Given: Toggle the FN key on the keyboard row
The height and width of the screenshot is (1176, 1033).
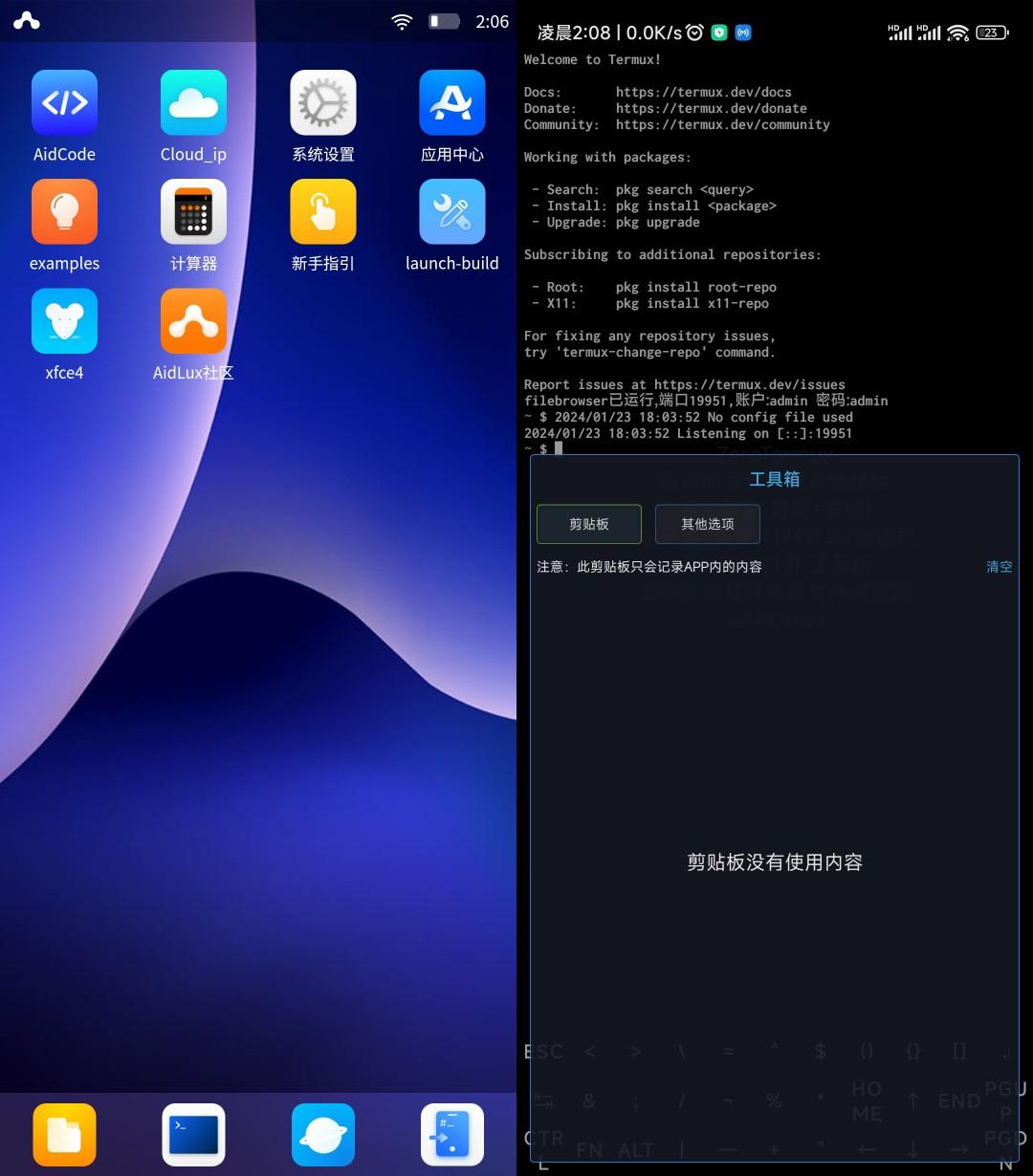Looking at the screenshot, I should pyautogui.click(x=588, y=1149).
